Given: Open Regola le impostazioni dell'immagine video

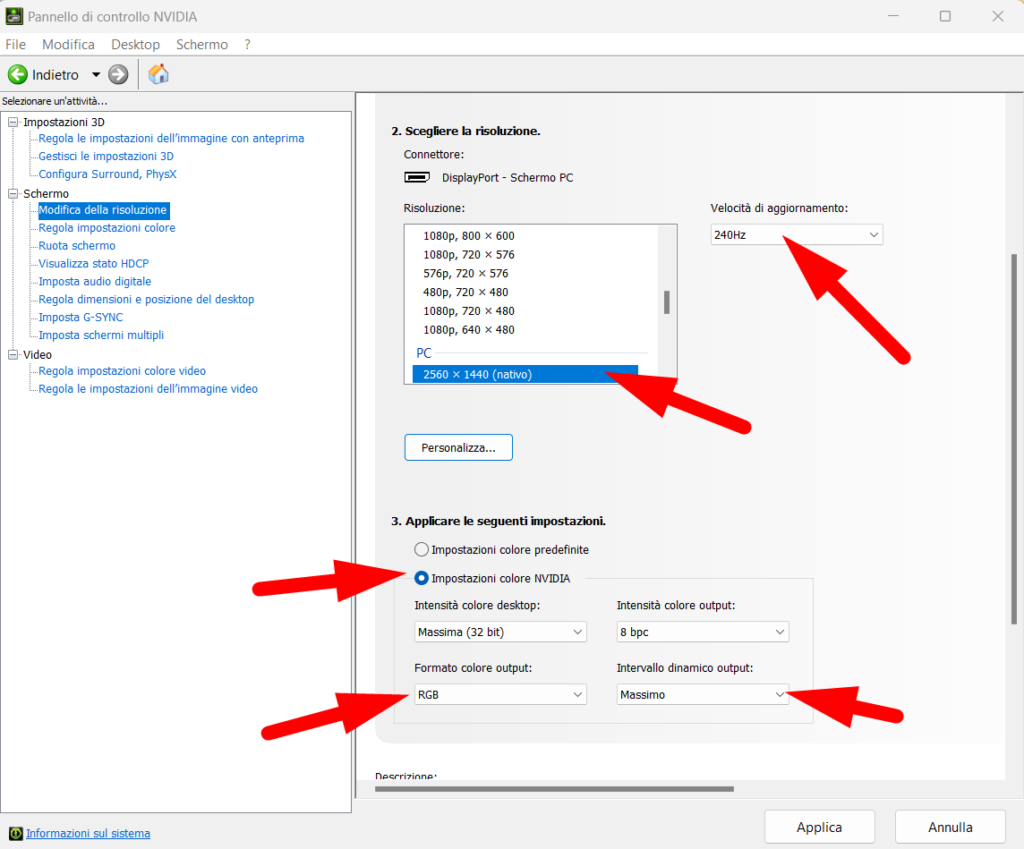Looking at the screenshot, I should click(x=148, y=389).
